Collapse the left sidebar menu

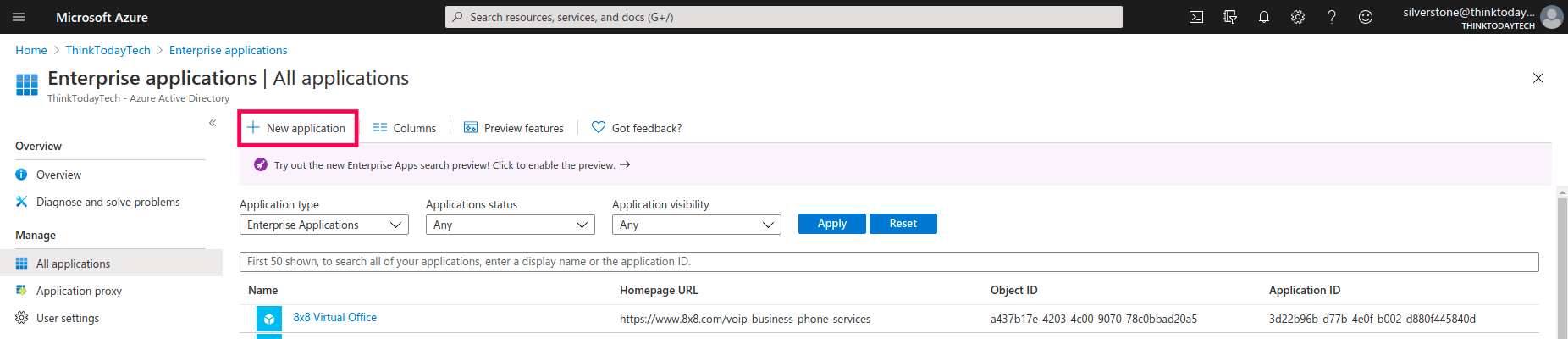click(x=213, y=123)
